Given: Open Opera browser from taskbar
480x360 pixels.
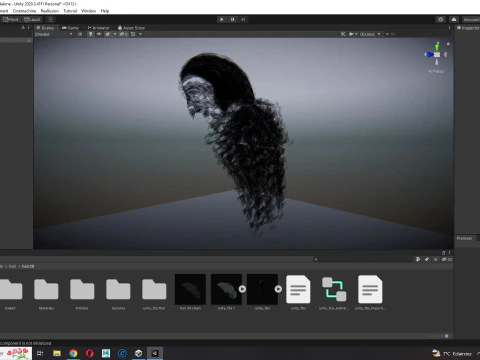Looking at the screenshot, I should pos(90,353).
